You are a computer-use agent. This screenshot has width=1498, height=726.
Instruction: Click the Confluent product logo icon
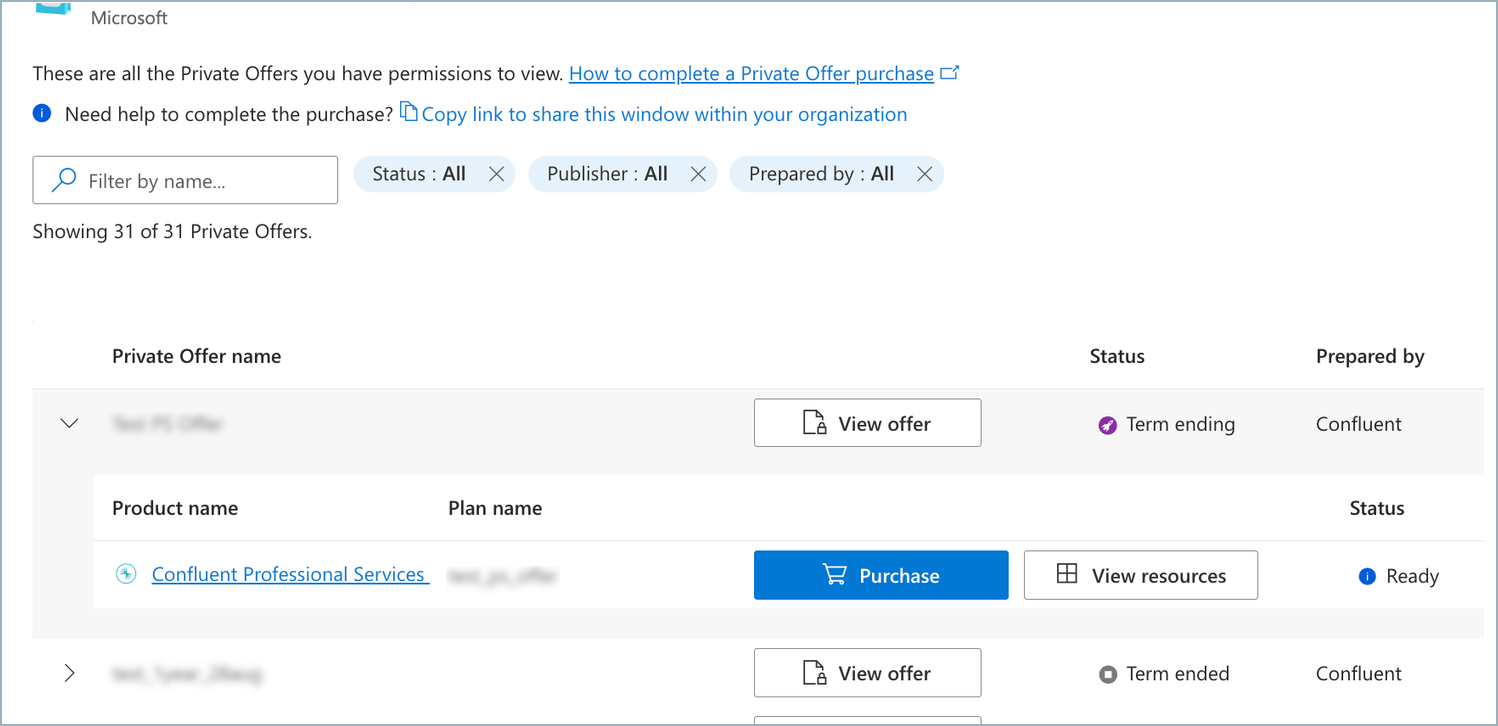point(125,574)
